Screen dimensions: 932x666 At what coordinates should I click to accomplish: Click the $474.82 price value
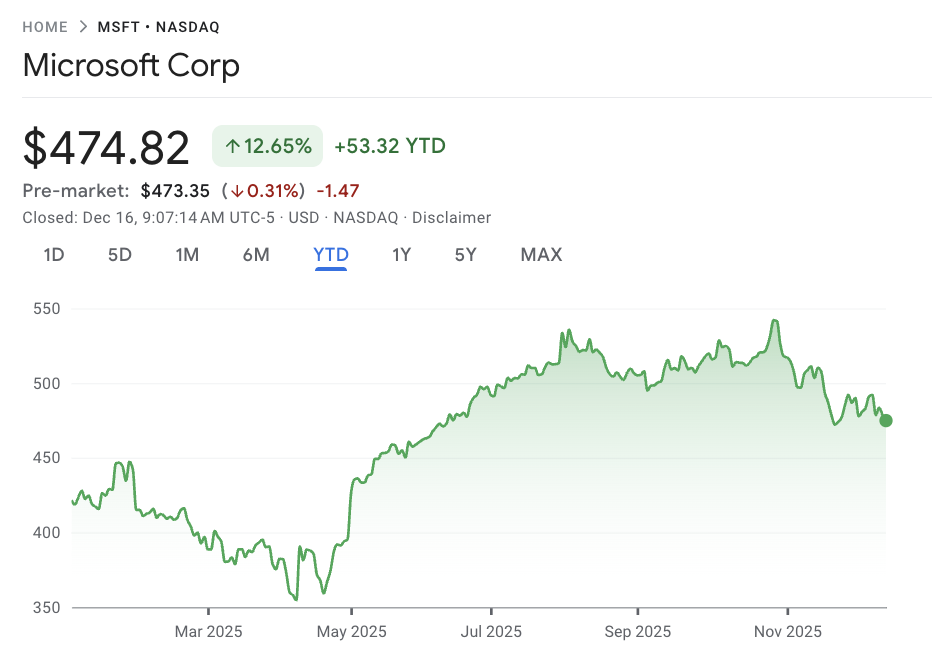tap(106, 148)
